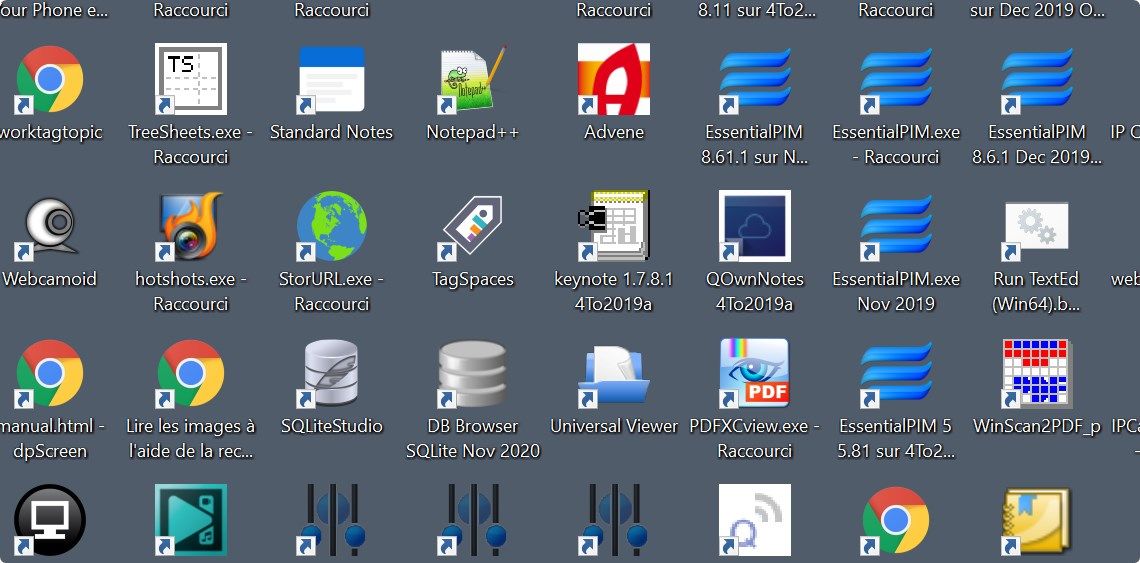
Task: Open keynote 1.7.8.1 4To2019a icon
Action: (x=614, y=226)
